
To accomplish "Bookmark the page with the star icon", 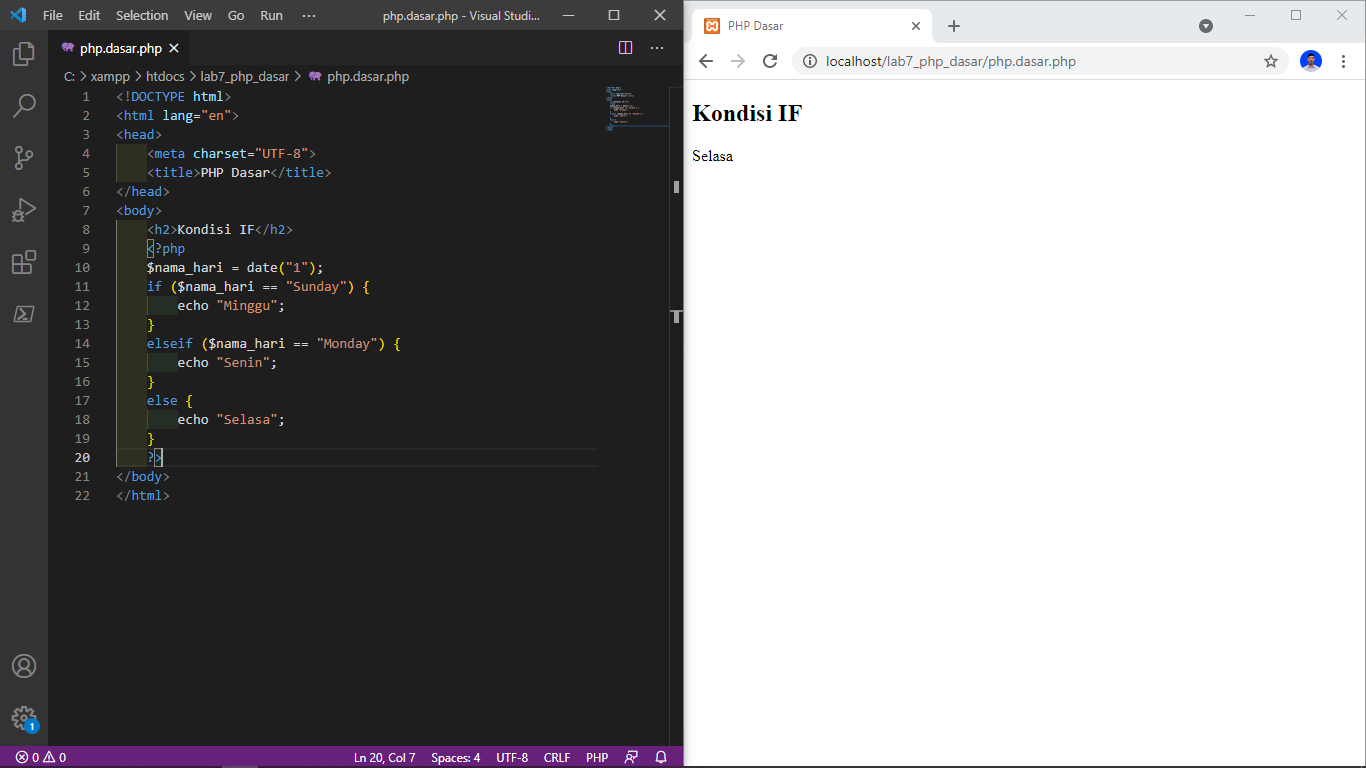I will pos(1270,61).
